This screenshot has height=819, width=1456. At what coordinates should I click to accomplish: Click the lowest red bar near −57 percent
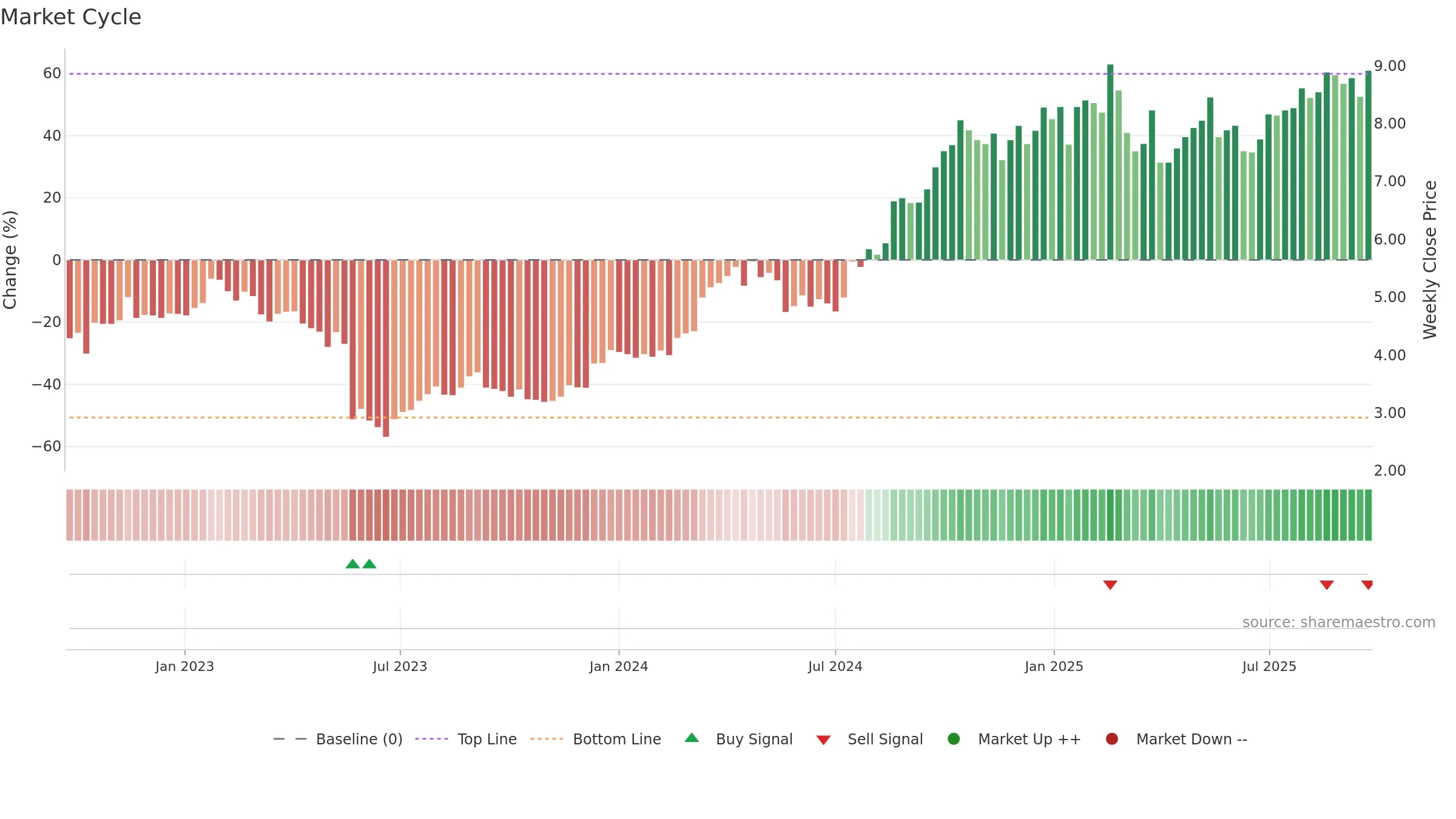click(x=386, y=348)
